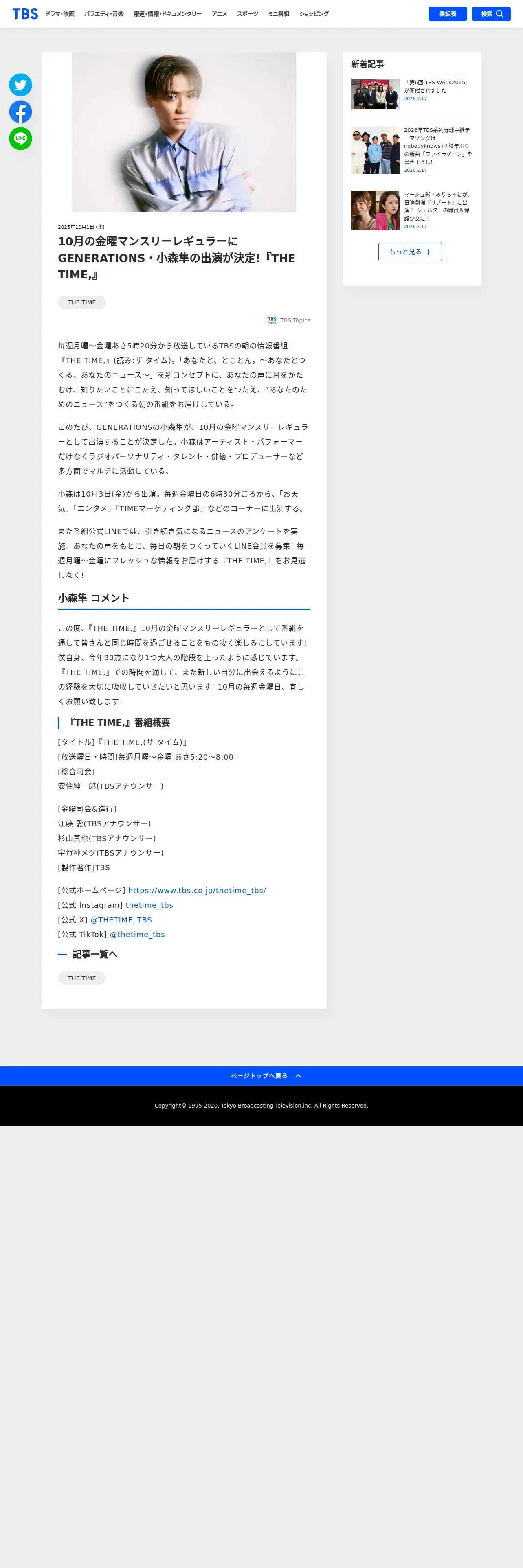The width and height of the screenshot is (523, 1568).
Task: Click the 番組表 button
Action: pos(448,13)
